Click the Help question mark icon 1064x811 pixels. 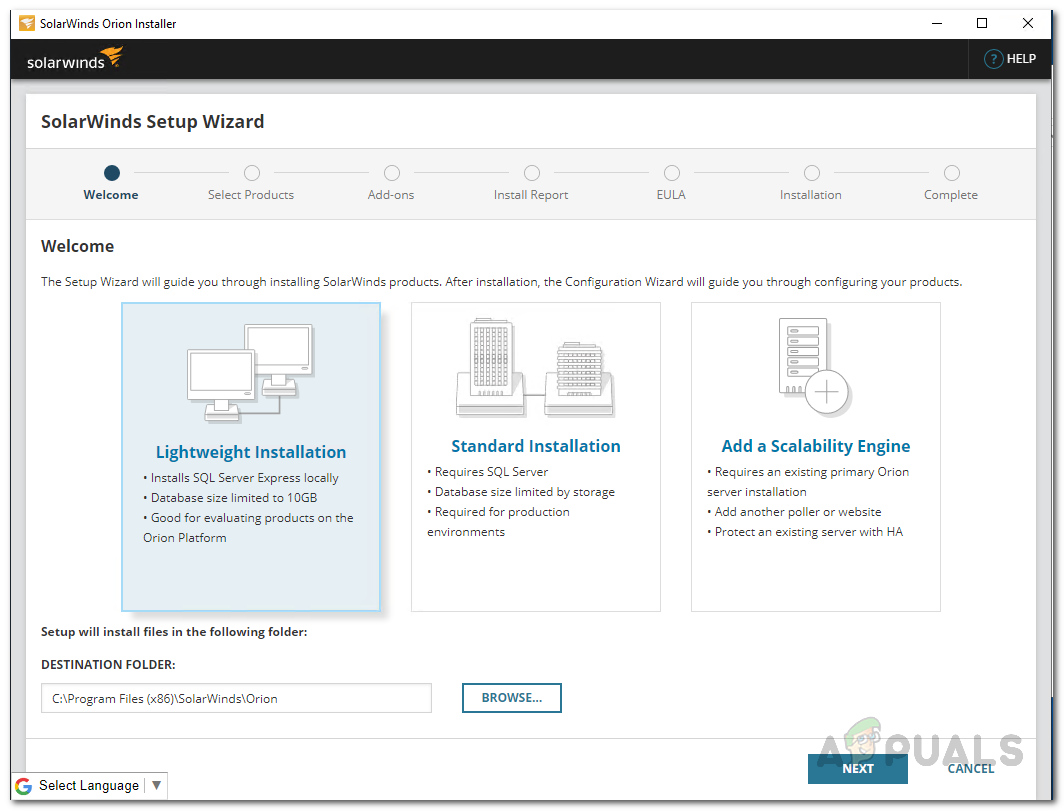(993, 59)
